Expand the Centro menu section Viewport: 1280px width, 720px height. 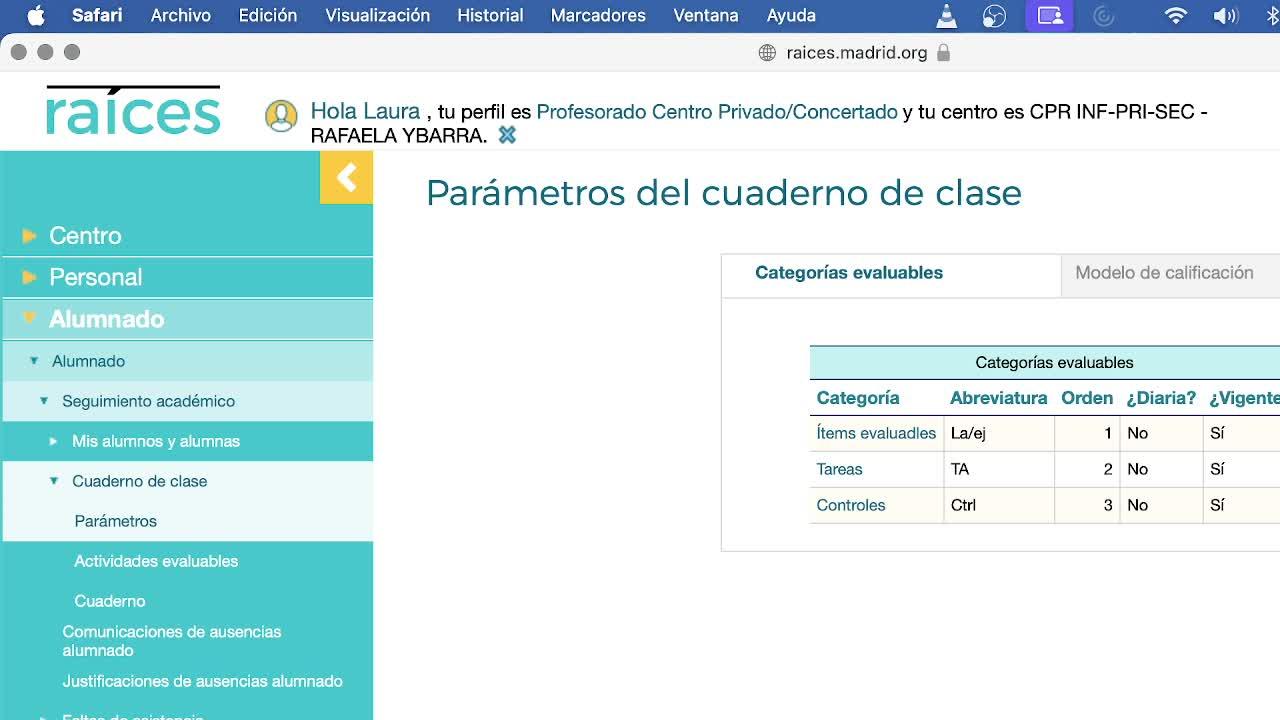pyautogui.click(x=29, y=236)
